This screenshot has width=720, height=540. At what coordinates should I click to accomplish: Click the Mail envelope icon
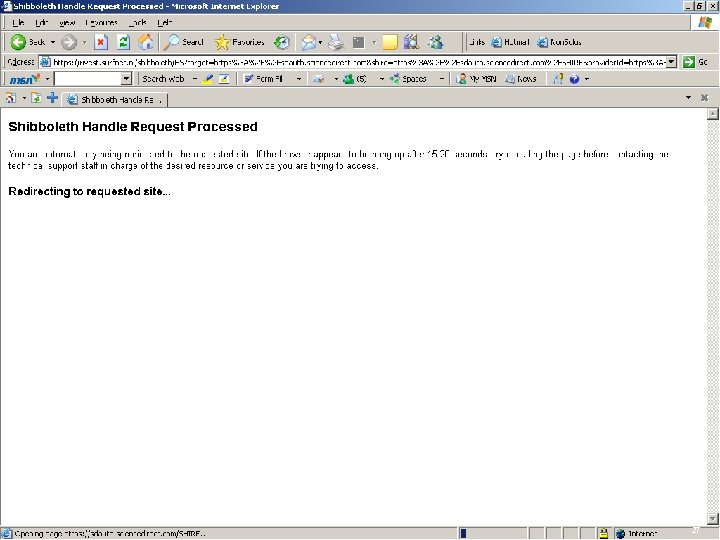click(x=309, y=42)
